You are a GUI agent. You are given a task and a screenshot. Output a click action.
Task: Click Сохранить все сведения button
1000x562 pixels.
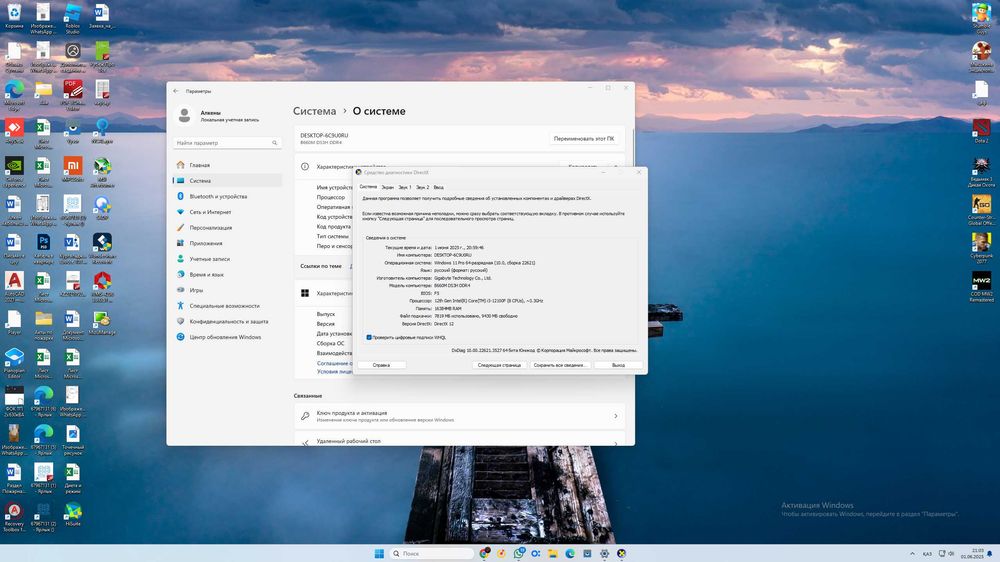(559, 365)
